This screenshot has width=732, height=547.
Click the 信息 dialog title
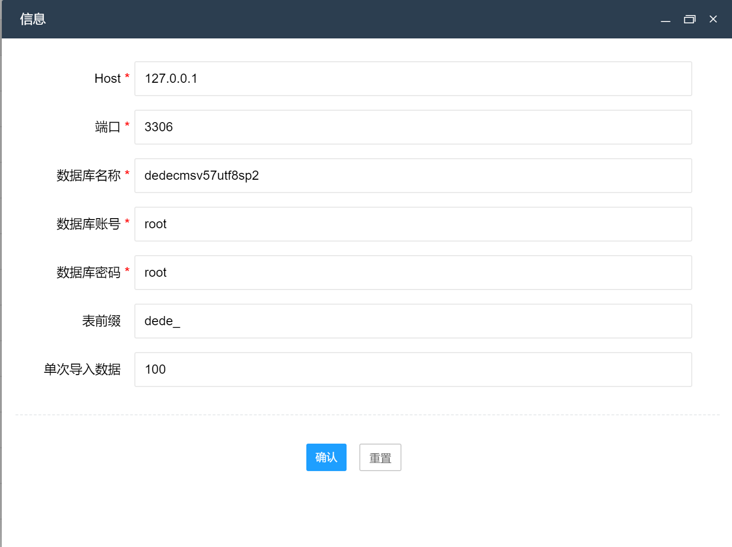coord(33,19)
